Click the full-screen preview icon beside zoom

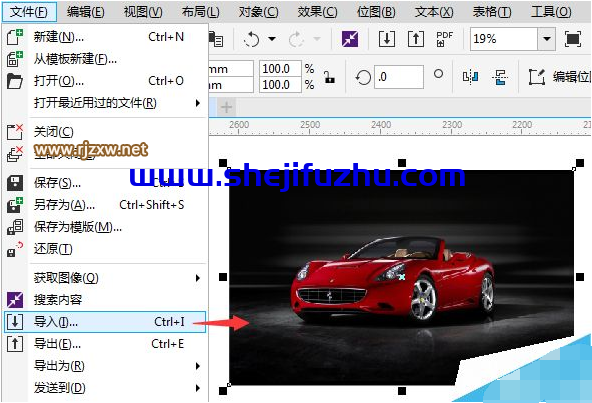pos(573,39)
